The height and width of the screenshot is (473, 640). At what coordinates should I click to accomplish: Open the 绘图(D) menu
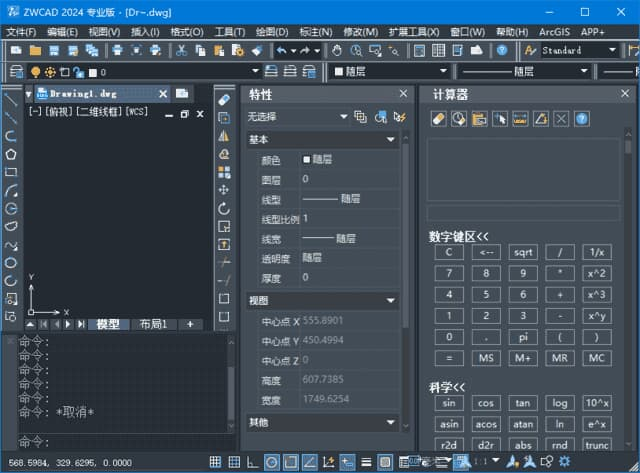[x=270, y=32]
